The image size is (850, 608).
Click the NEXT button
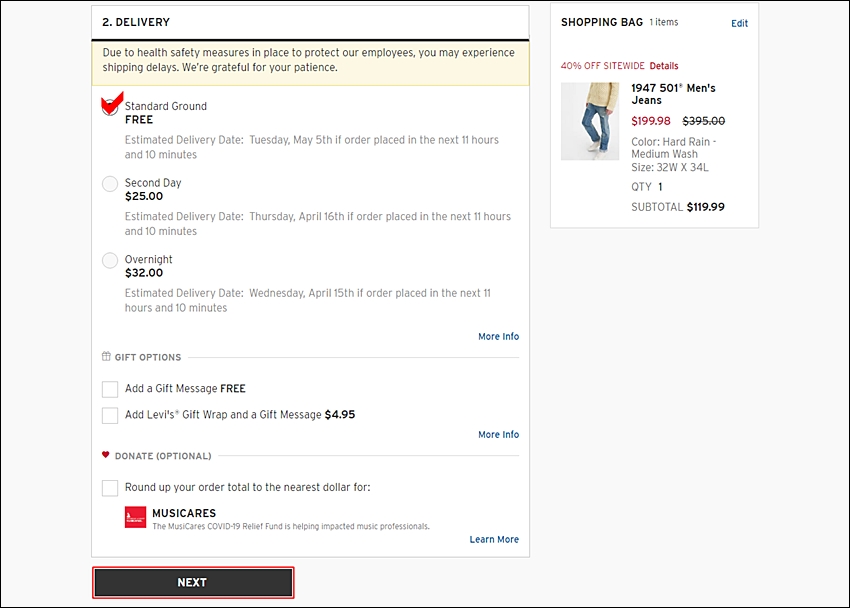click(x=193, y=583)
